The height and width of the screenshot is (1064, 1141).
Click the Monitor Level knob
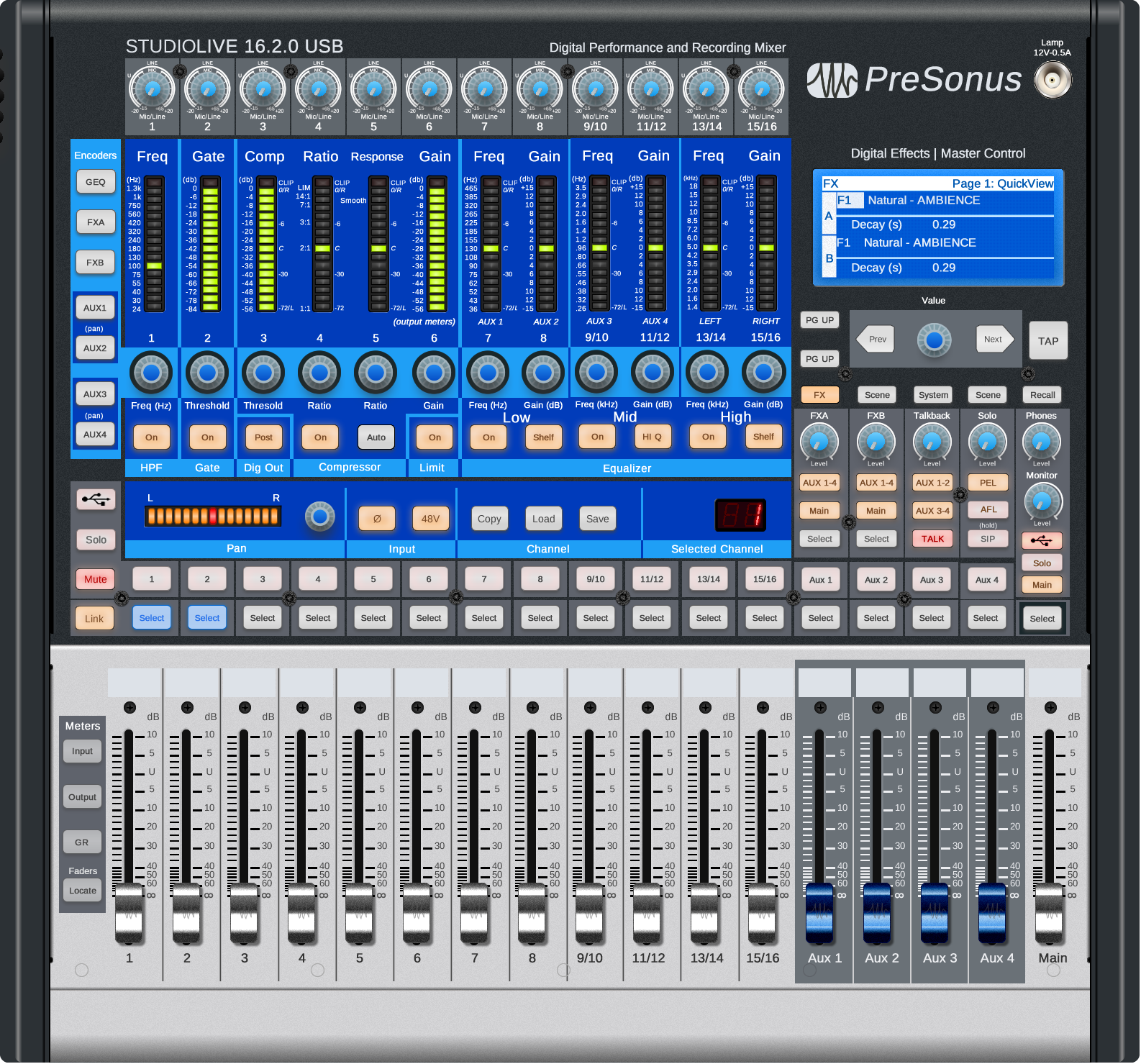(x=1042, y=501)
